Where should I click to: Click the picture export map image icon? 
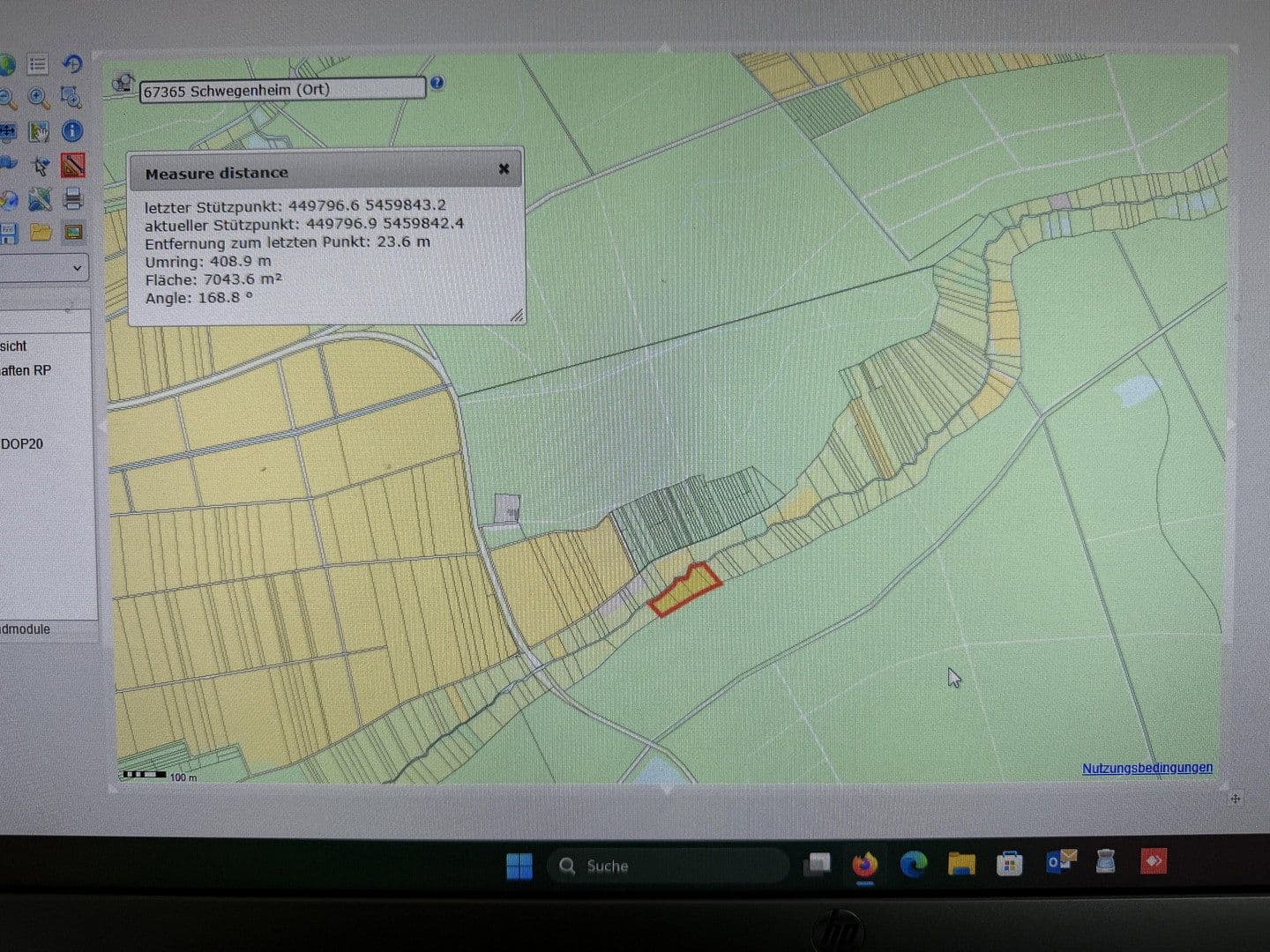(x=74, y=233)
